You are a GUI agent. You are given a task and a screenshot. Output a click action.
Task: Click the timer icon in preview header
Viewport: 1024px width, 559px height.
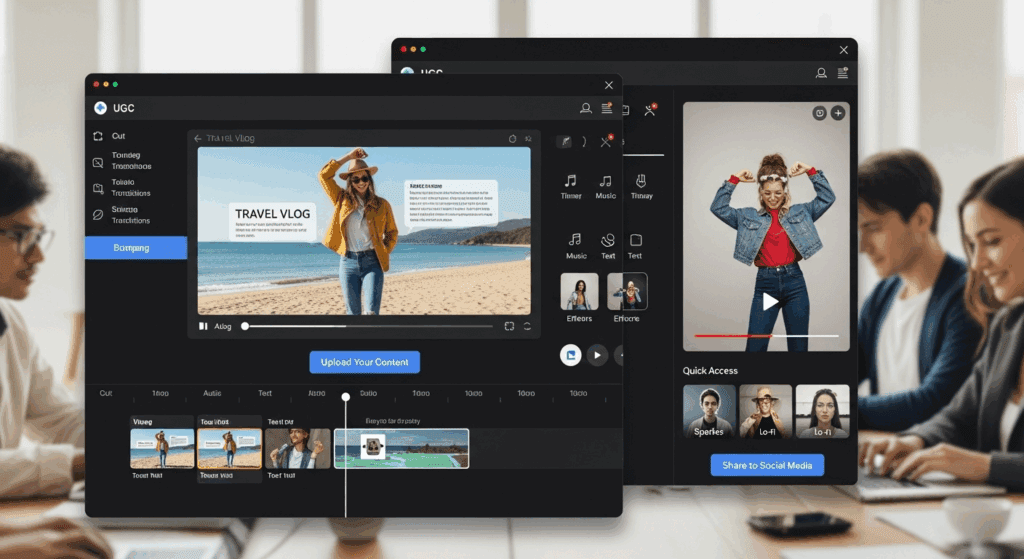coord(512,138)
